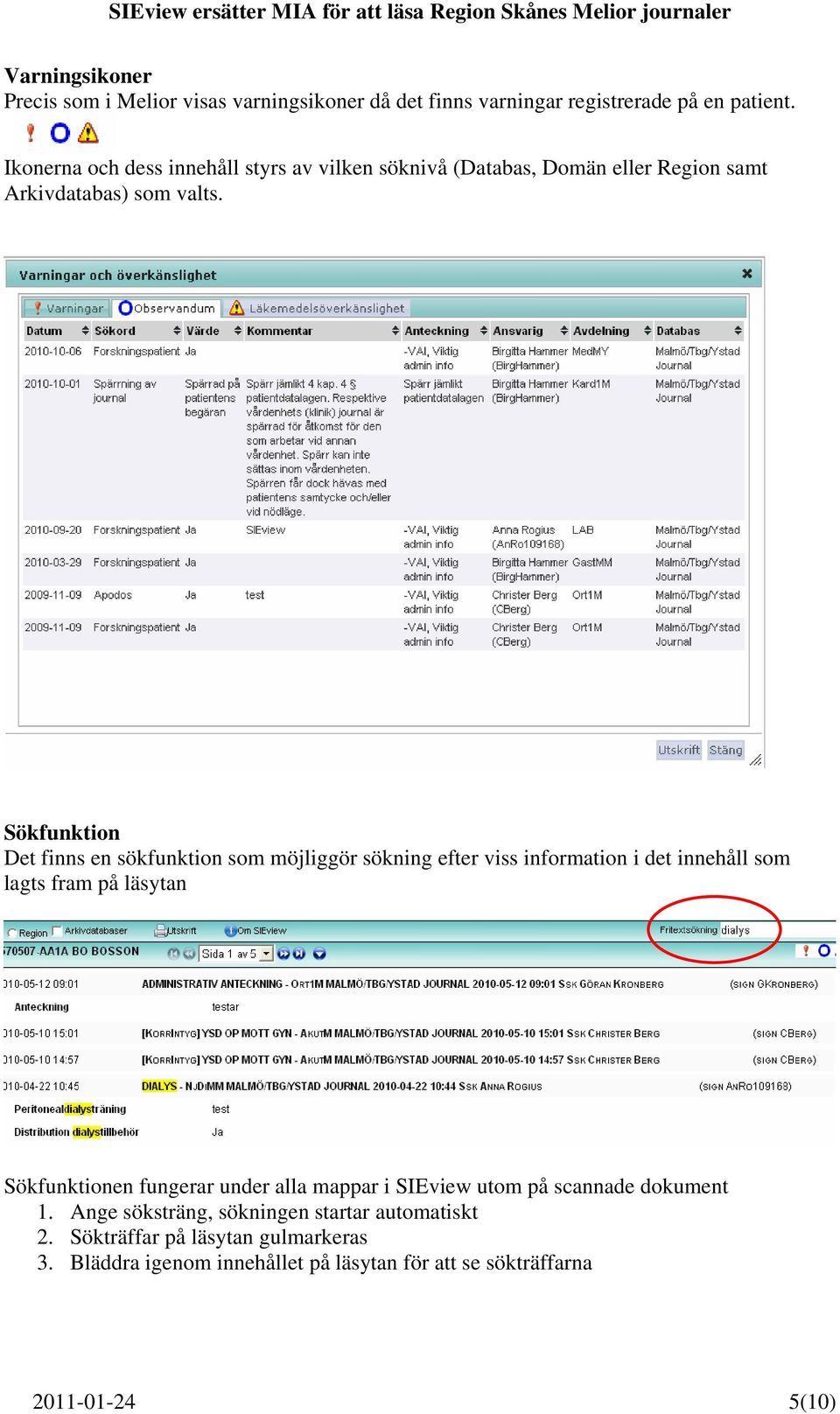Screen dimensions: 840x1414
Task: Select the Observandum tab
Action: (166, 308)
